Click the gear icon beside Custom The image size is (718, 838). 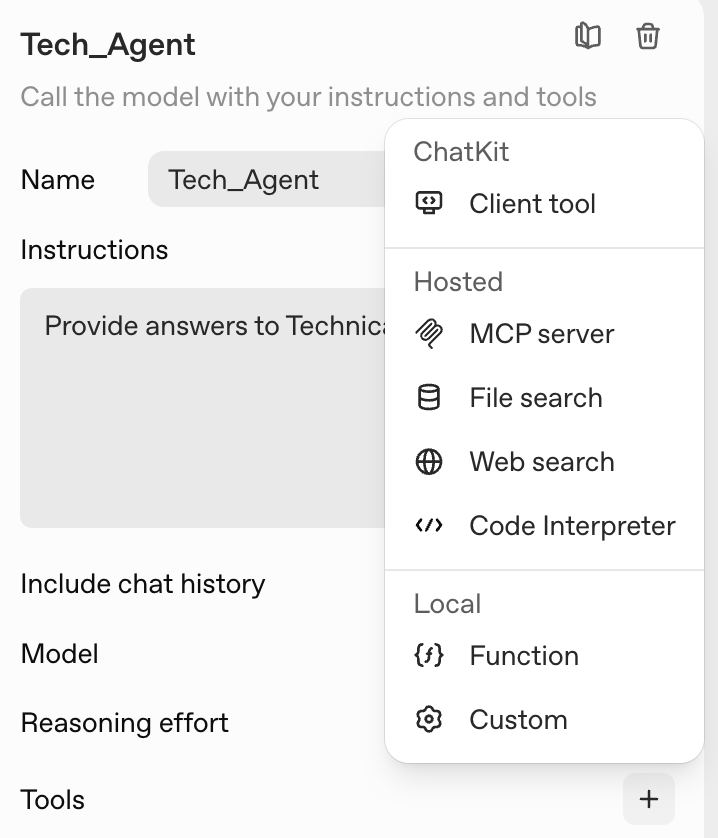[x=429, y=719]
